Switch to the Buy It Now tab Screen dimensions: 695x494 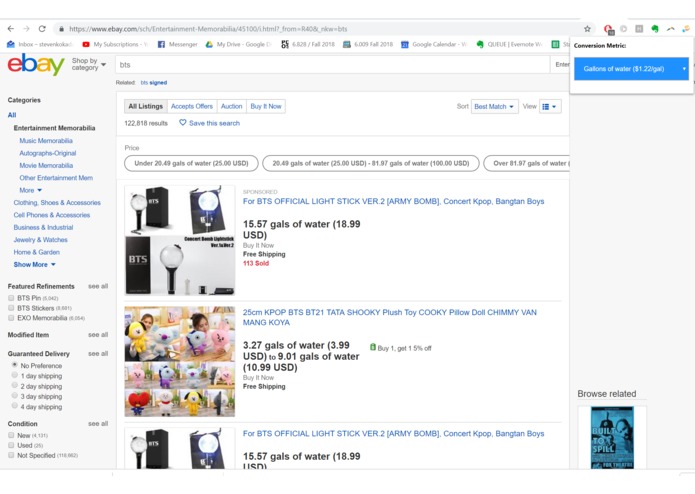click(266, 106)
